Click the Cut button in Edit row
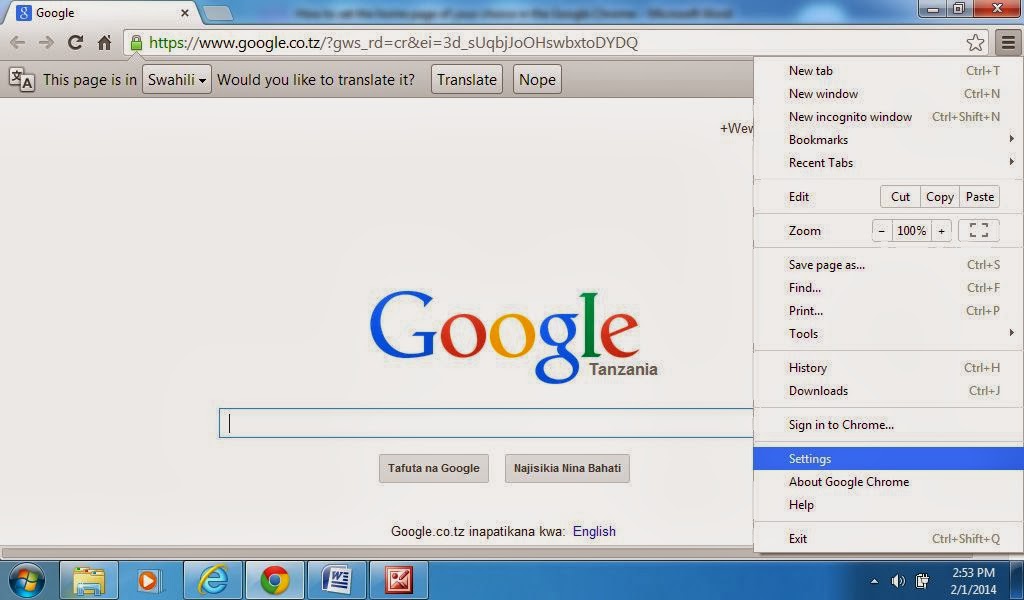The image size is (1024, 600). (x=901, y=197)
